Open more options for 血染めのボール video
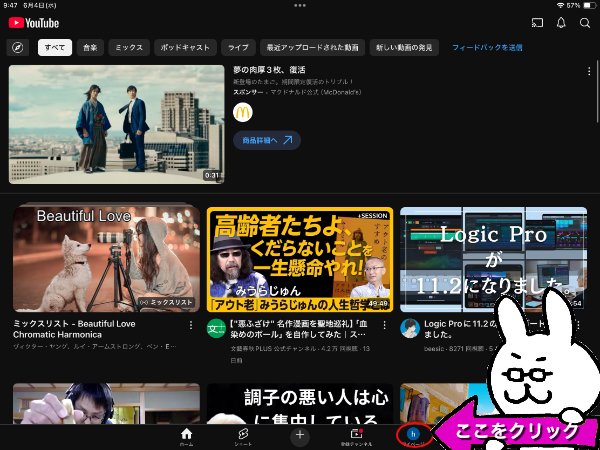 point(384,325)
